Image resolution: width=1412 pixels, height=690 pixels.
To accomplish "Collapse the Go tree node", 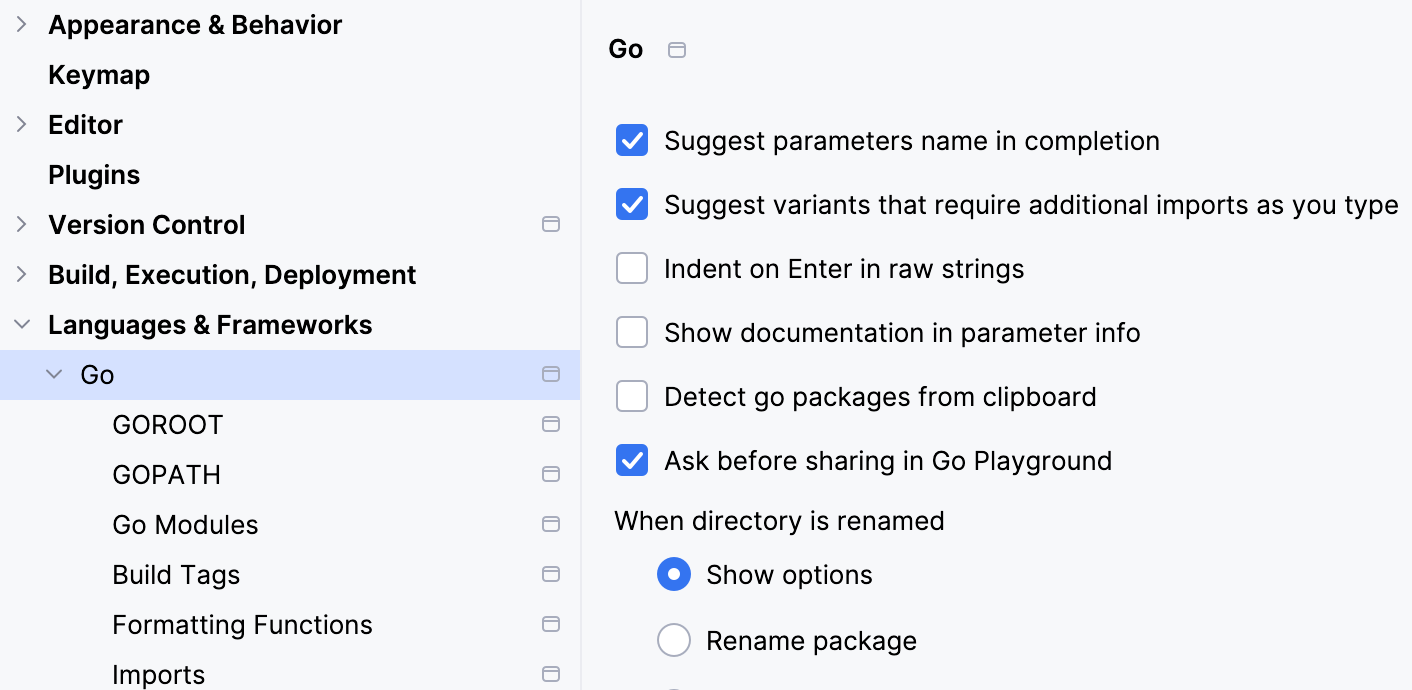I will (x=54, y=374).
